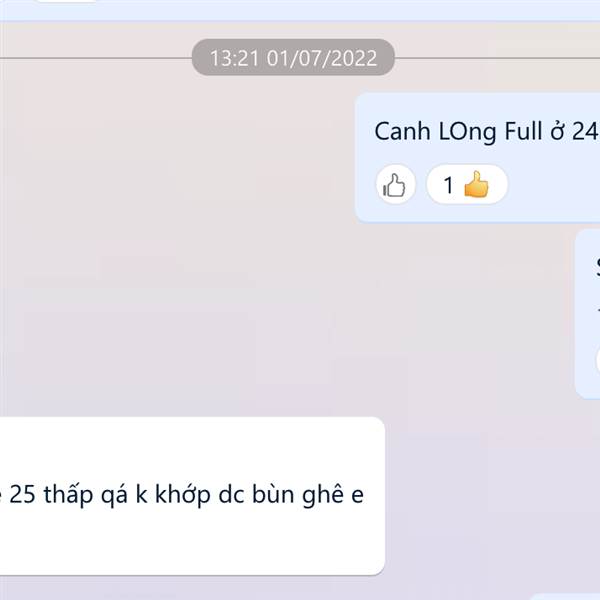This screenshot has height=600, width=600.
Task: Click empty space below white message text
Action: tap(191, 543)
